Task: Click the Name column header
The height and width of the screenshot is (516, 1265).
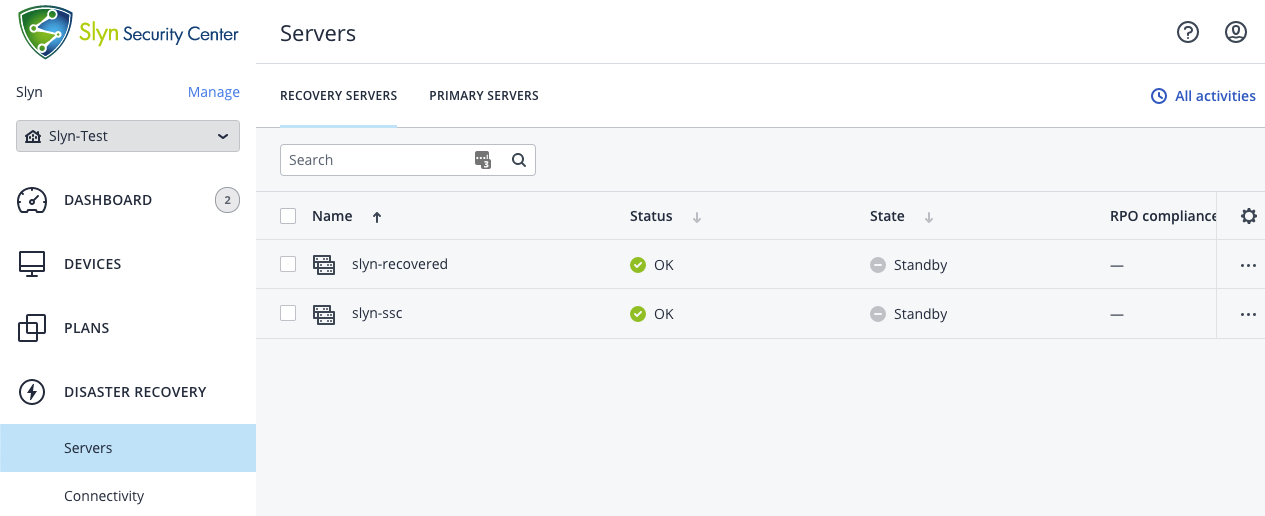Action: click(x=332, y=216)
